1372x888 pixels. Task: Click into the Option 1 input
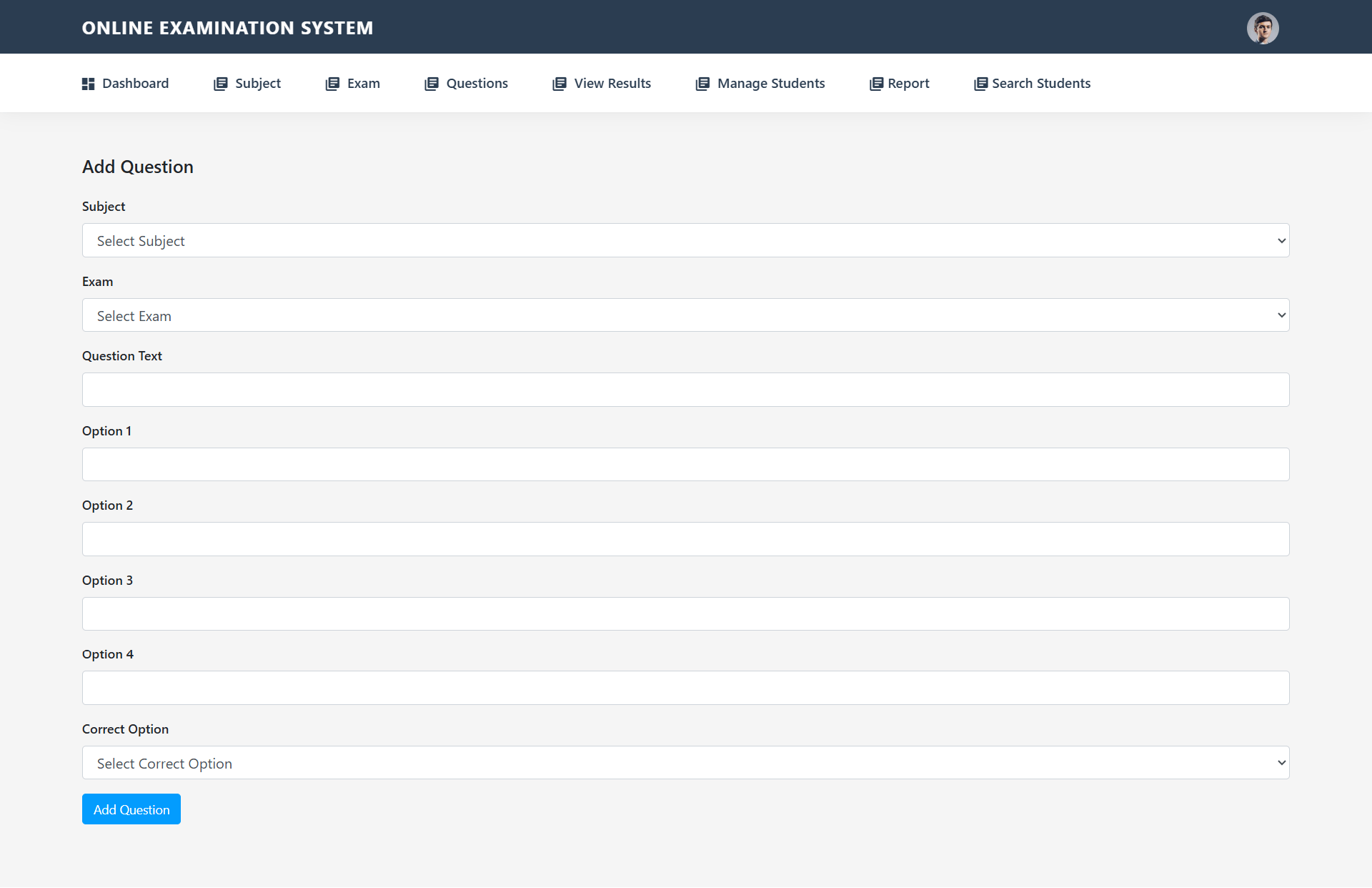coord(685,465)
